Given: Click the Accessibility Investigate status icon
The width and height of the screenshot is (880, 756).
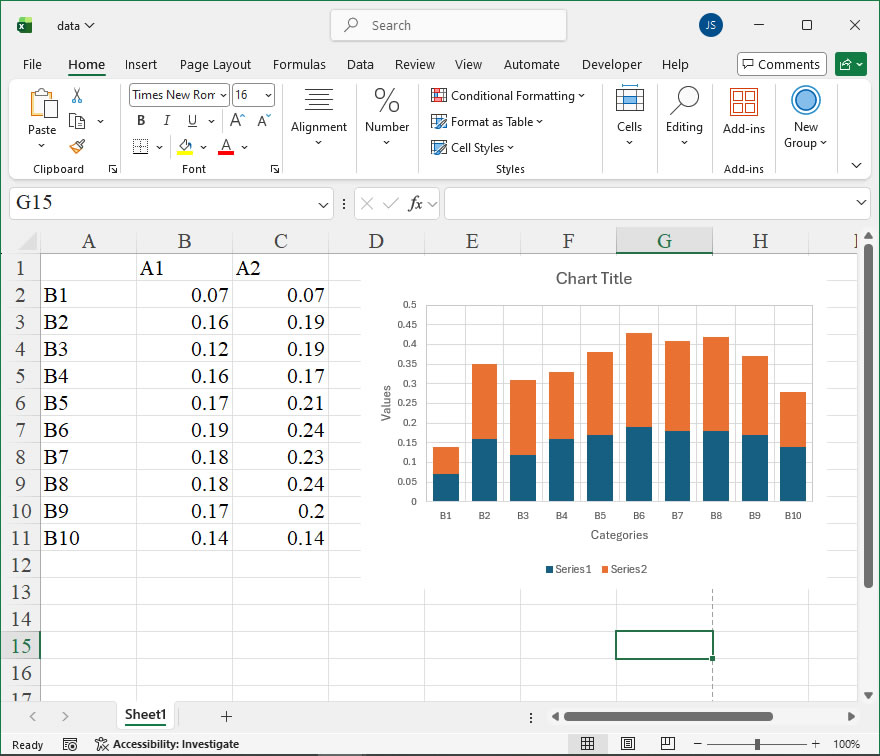Looking at the screenshot, I should tap(102, 744).
